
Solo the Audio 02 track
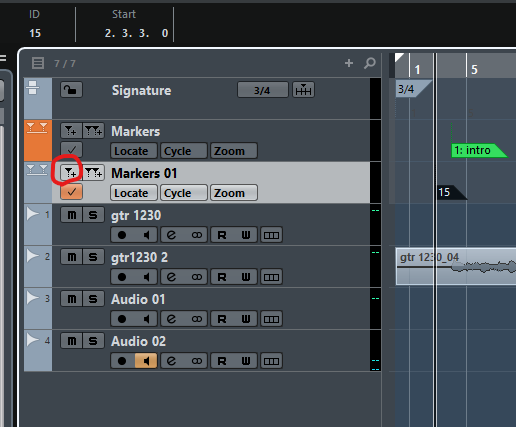pyautogui.click(x=93, y=341)
